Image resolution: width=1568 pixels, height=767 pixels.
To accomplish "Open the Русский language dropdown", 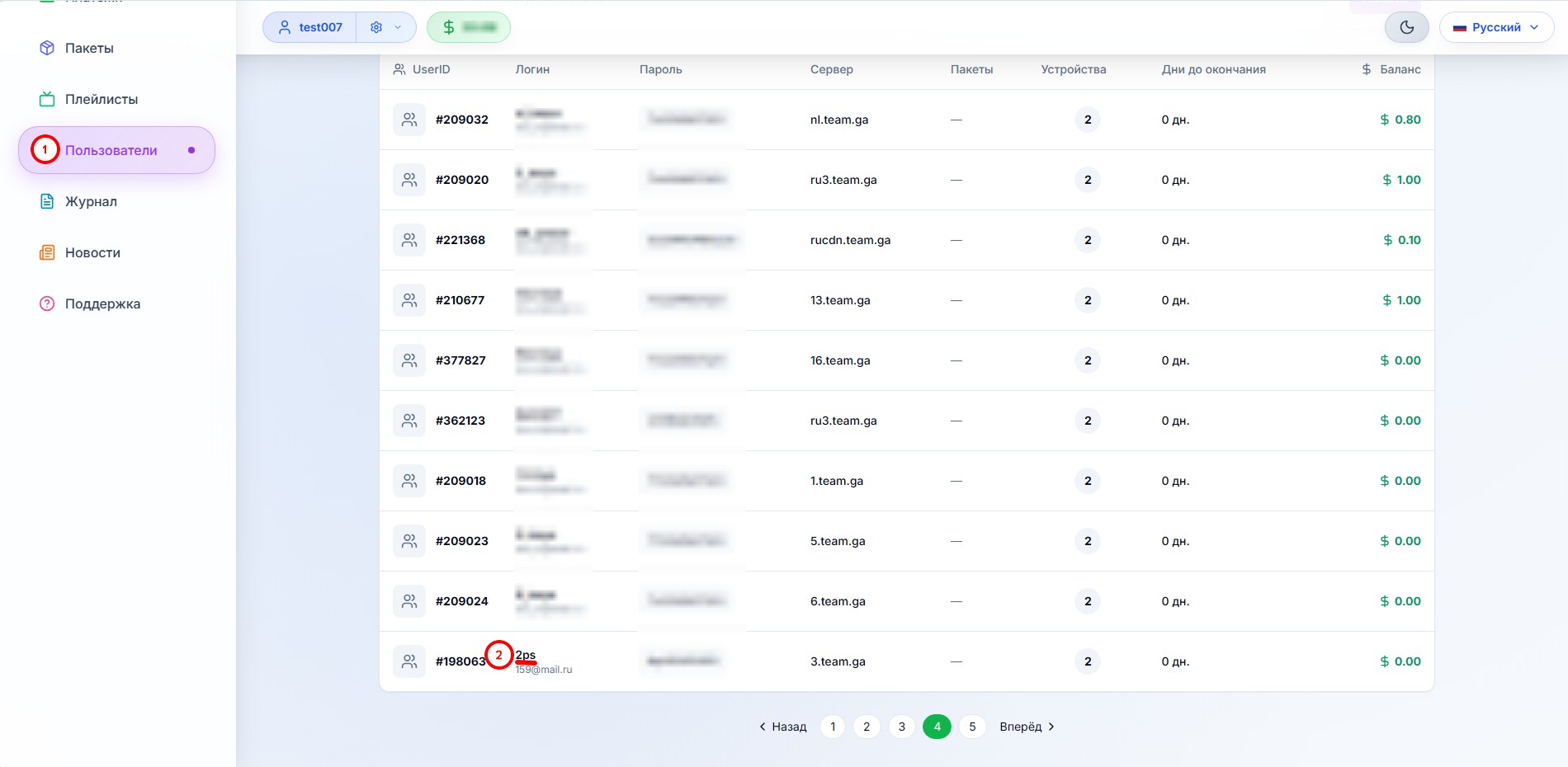I will [1496, 27].
